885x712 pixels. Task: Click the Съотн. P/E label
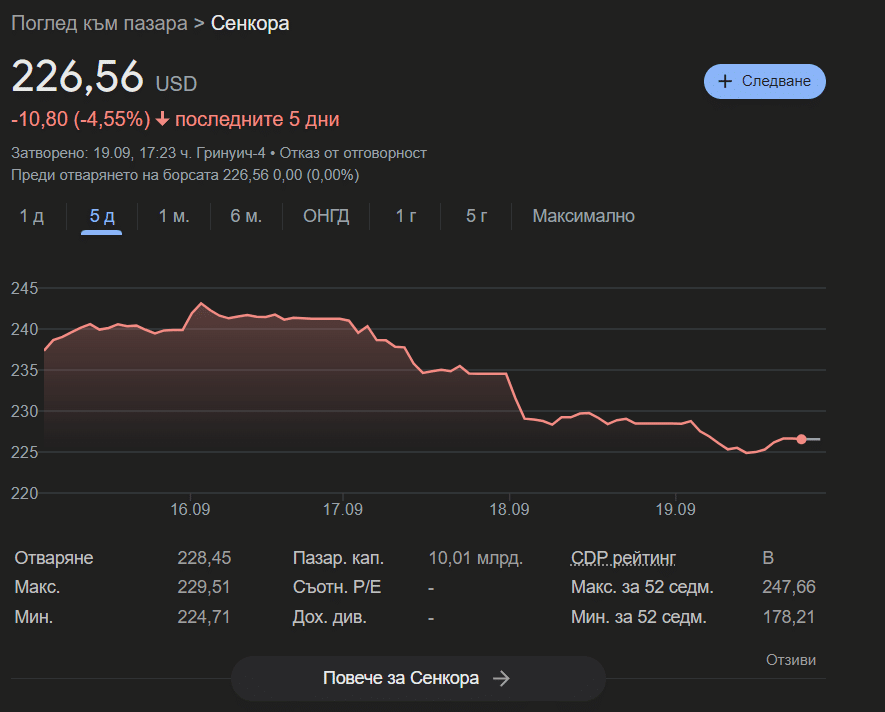tap(337, 587)
